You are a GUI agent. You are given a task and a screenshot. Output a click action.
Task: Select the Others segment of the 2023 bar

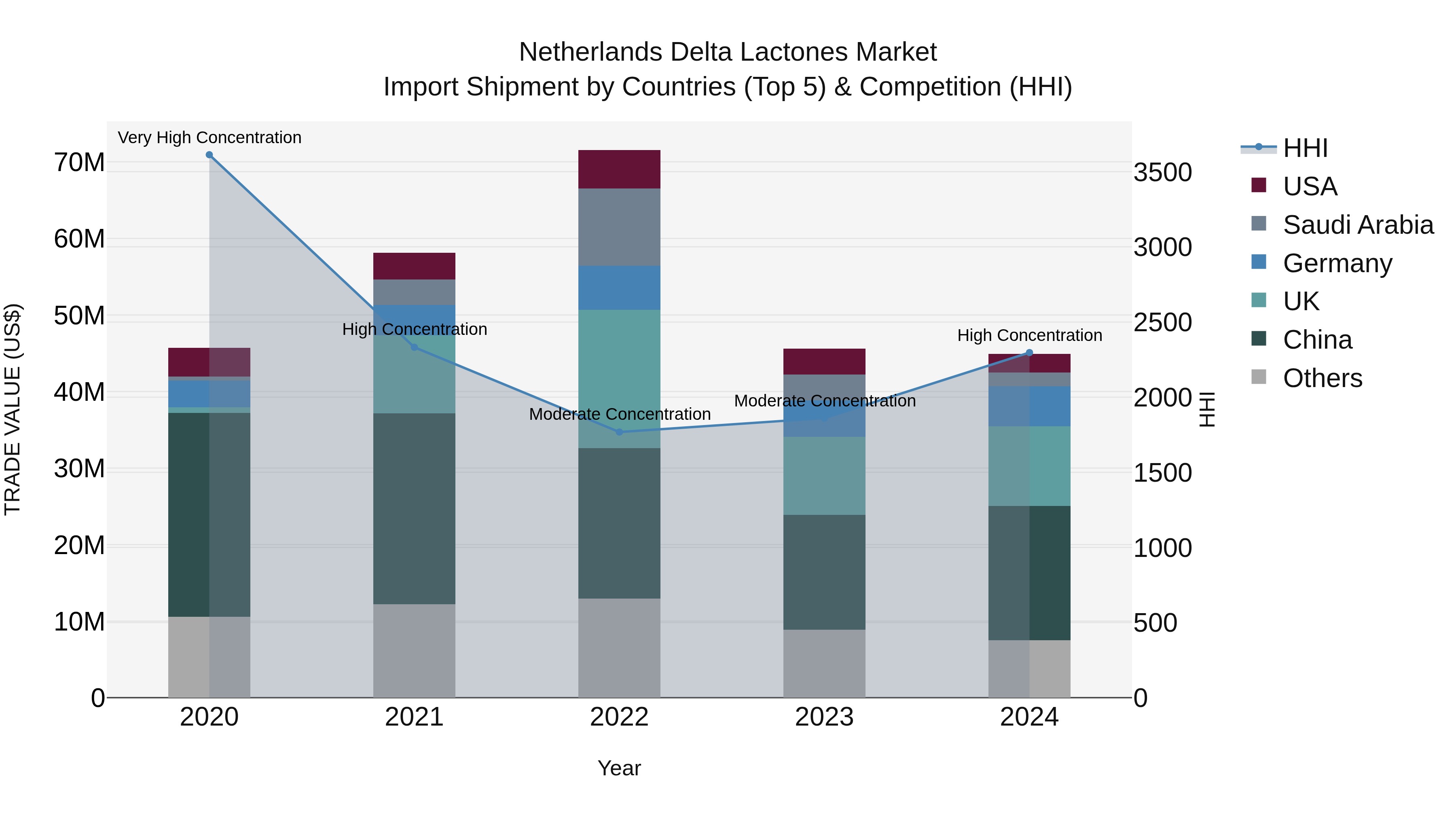click(x=824, y=664)
